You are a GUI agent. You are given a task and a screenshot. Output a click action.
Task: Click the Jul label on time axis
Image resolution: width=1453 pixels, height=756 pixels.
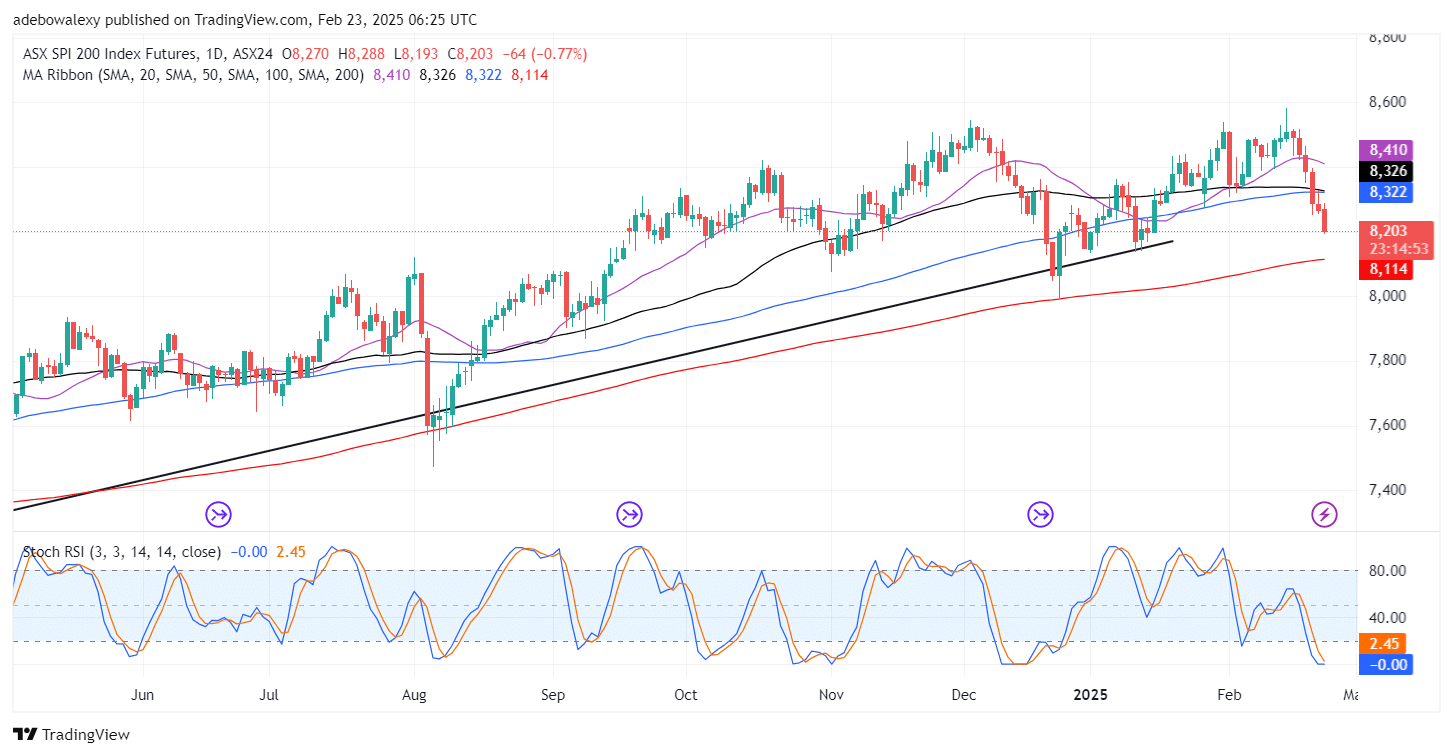pos(269,694)
